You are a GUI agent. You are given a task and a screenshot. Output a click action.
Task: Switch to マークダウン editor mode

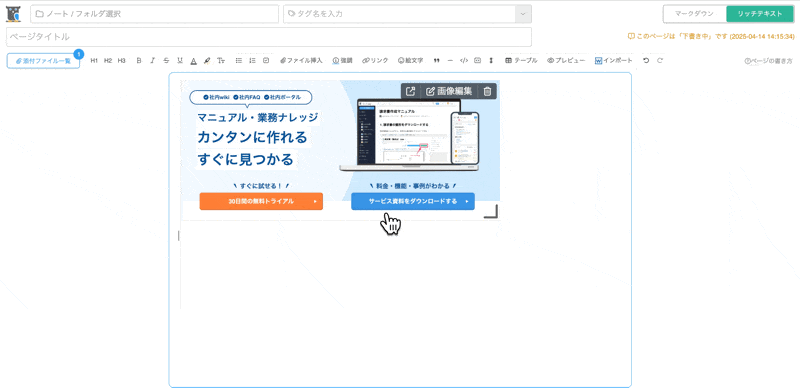(x=694, y=14)
